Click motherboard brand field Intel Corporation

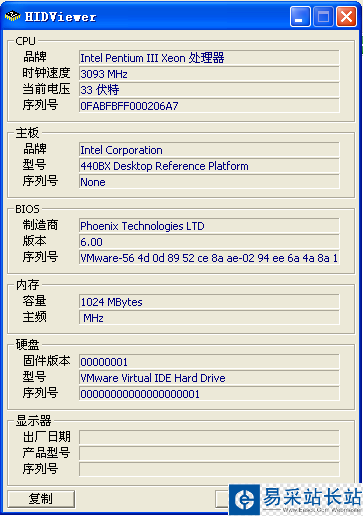(209, 150)
